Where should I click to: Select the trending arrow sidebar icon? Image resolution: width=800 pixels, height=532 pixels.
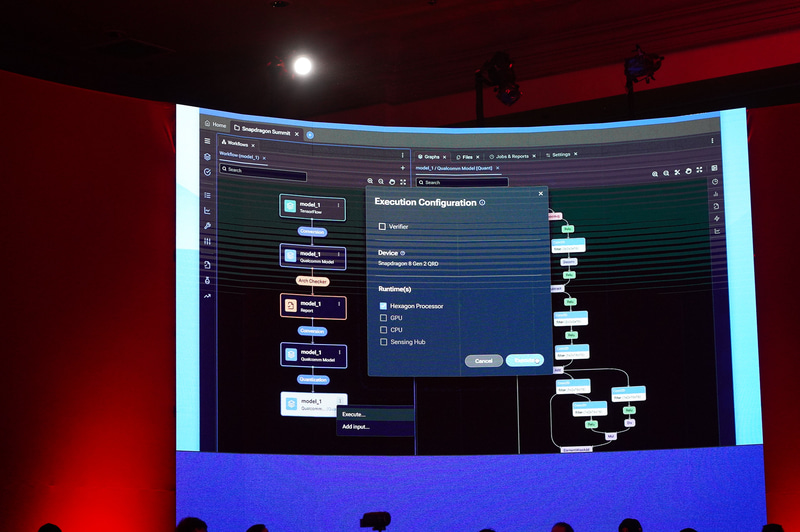point(207,296)
